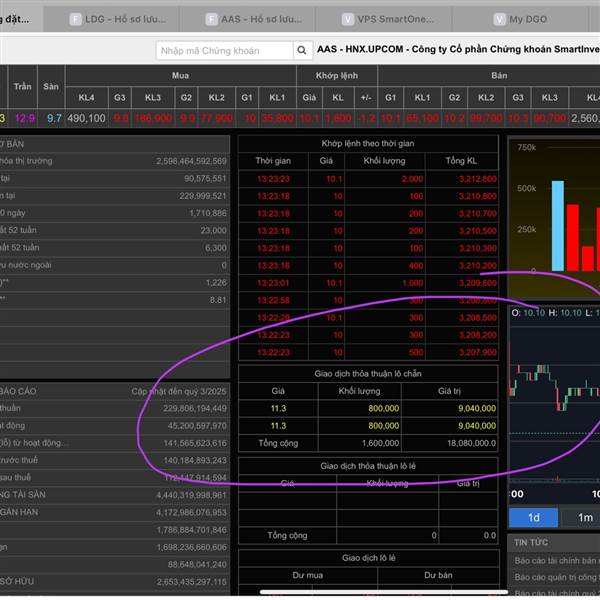Screen dimensions: 600x600
Task: Click the 13:23:01 trade time
Action: click(x=273, y=283)
